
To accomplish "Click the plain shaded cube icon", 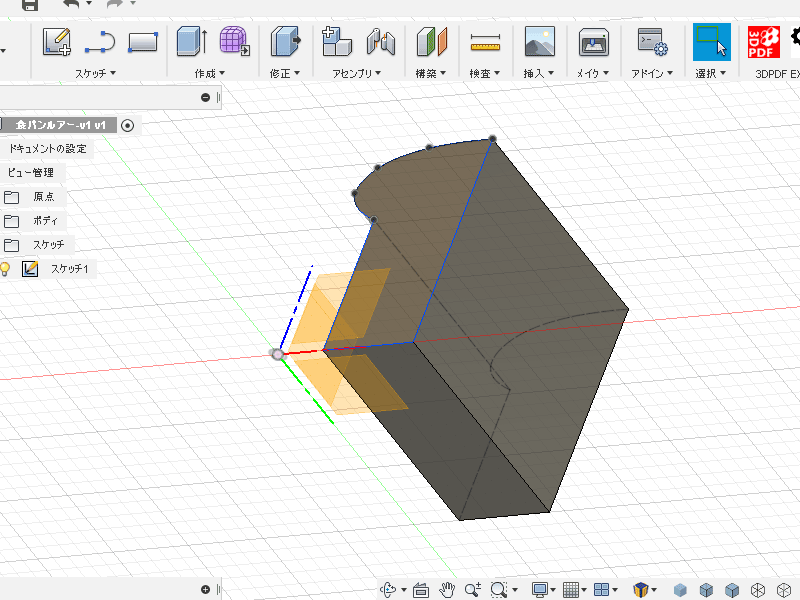I will (x=680, y=590).
